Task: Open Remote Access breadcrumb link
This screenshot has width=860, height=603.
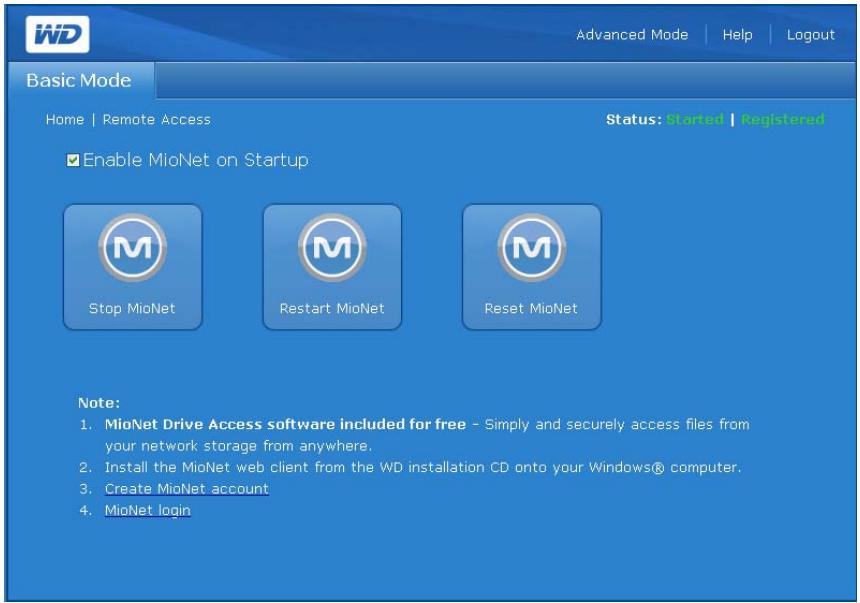Action: tap(156, 120)
